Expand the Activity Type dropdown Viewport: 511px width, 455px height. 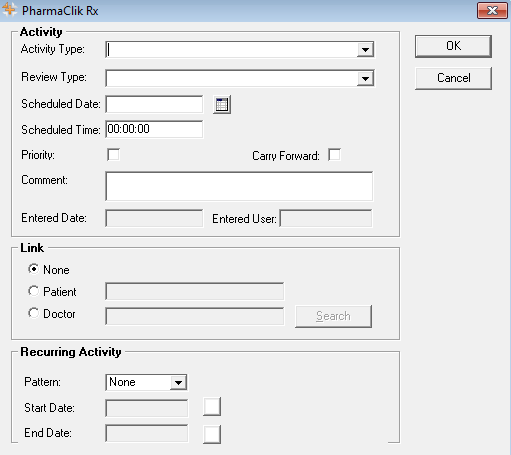coord(365,50)
